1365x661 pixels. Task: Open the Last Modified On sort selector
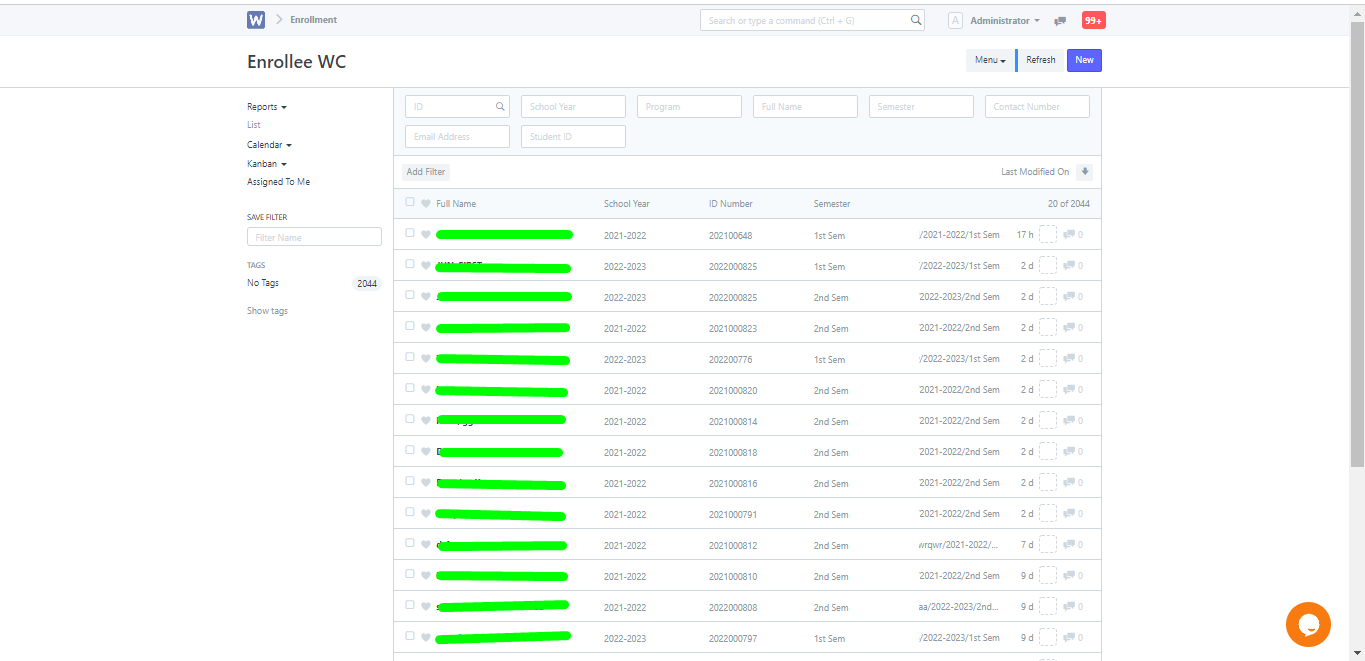[1035, 172]
